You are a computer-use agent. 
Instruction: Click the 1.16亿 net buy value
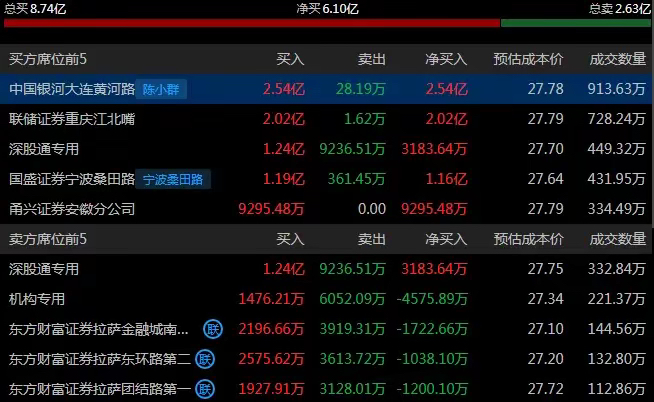[x=446, y=179]
